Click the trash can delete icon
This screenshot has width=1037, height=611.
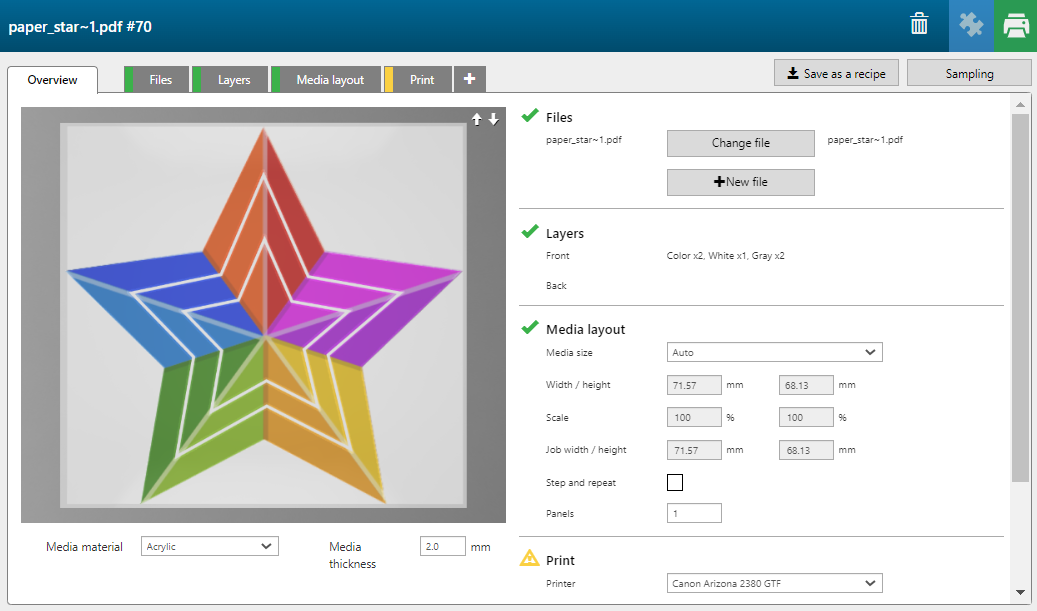pos(919,25)
